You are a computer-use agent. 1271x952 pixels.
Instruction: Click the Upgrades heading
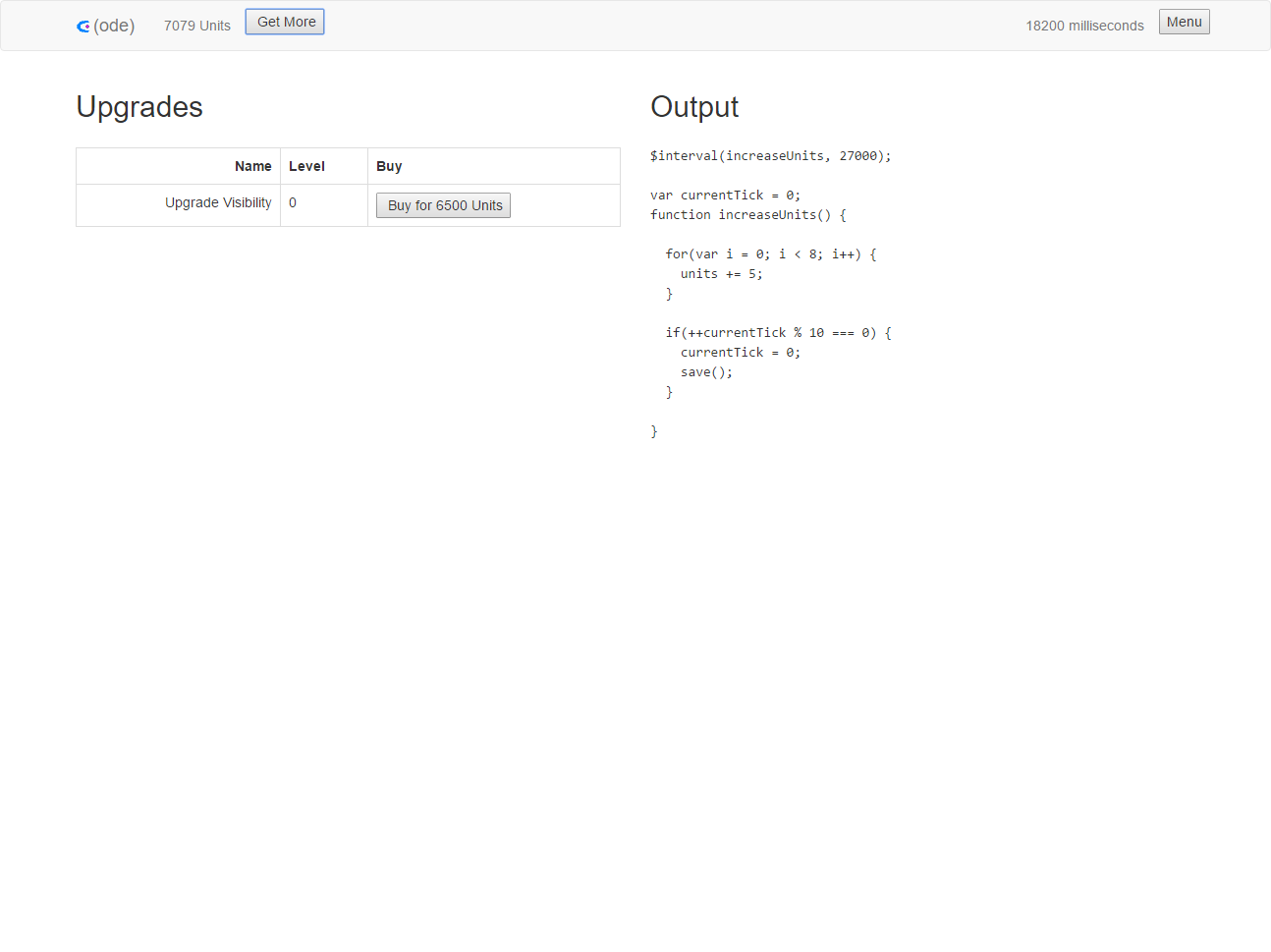tap(139, 106)
